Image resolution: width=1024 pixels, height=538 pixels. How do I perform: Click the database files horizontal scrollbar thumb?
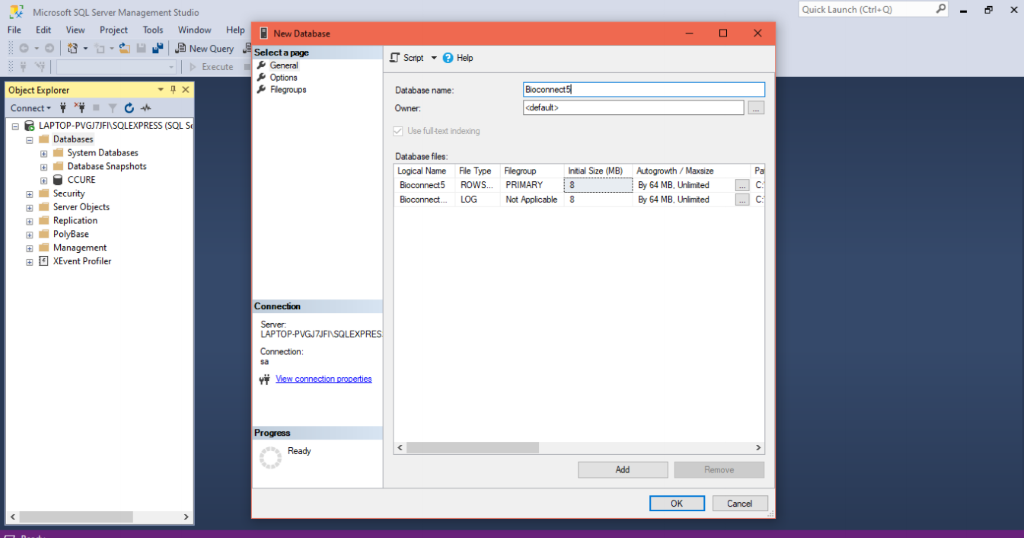[473, 448]
